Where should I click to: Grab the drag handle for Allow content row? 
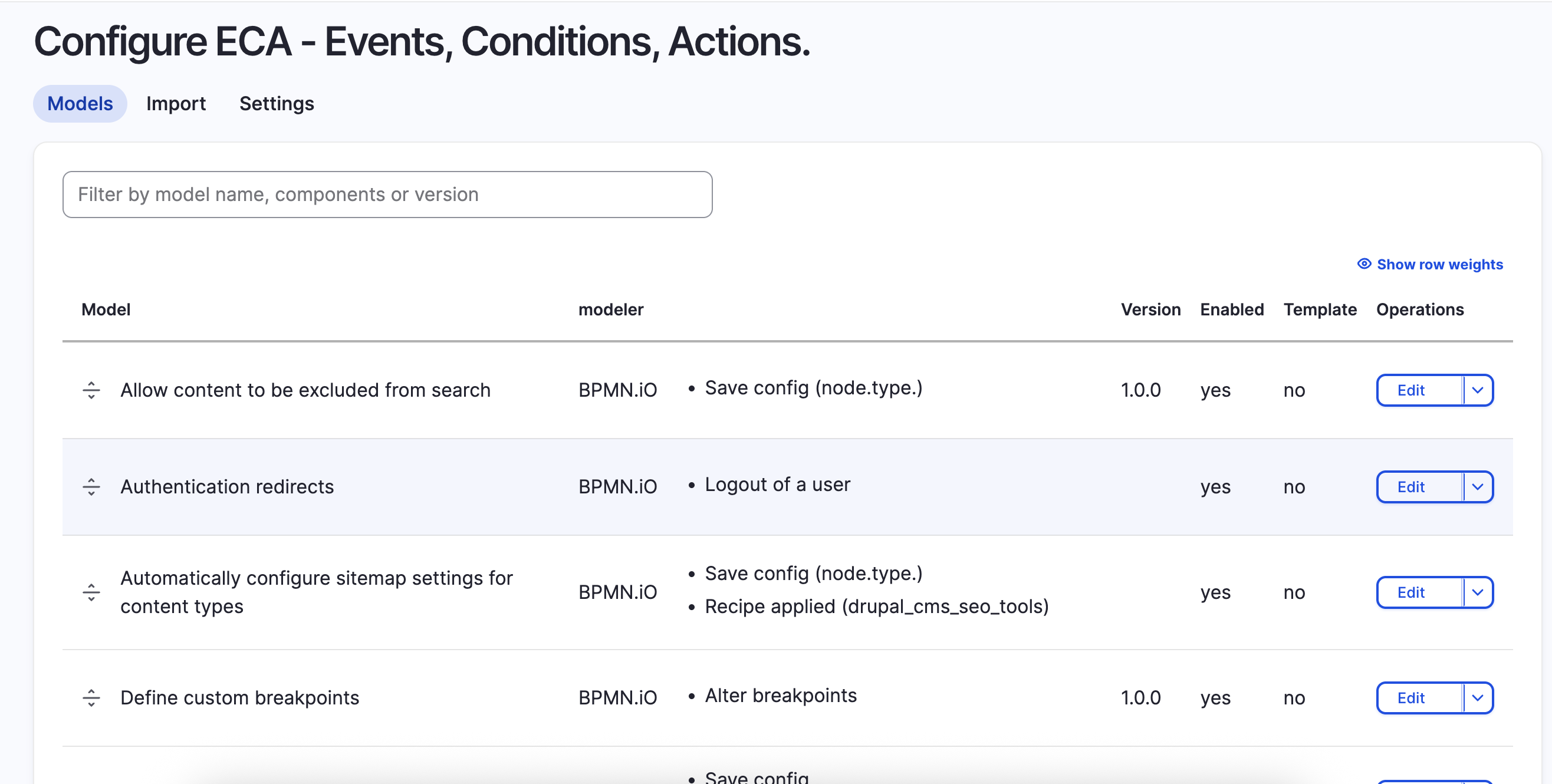(x=91, y=390)
